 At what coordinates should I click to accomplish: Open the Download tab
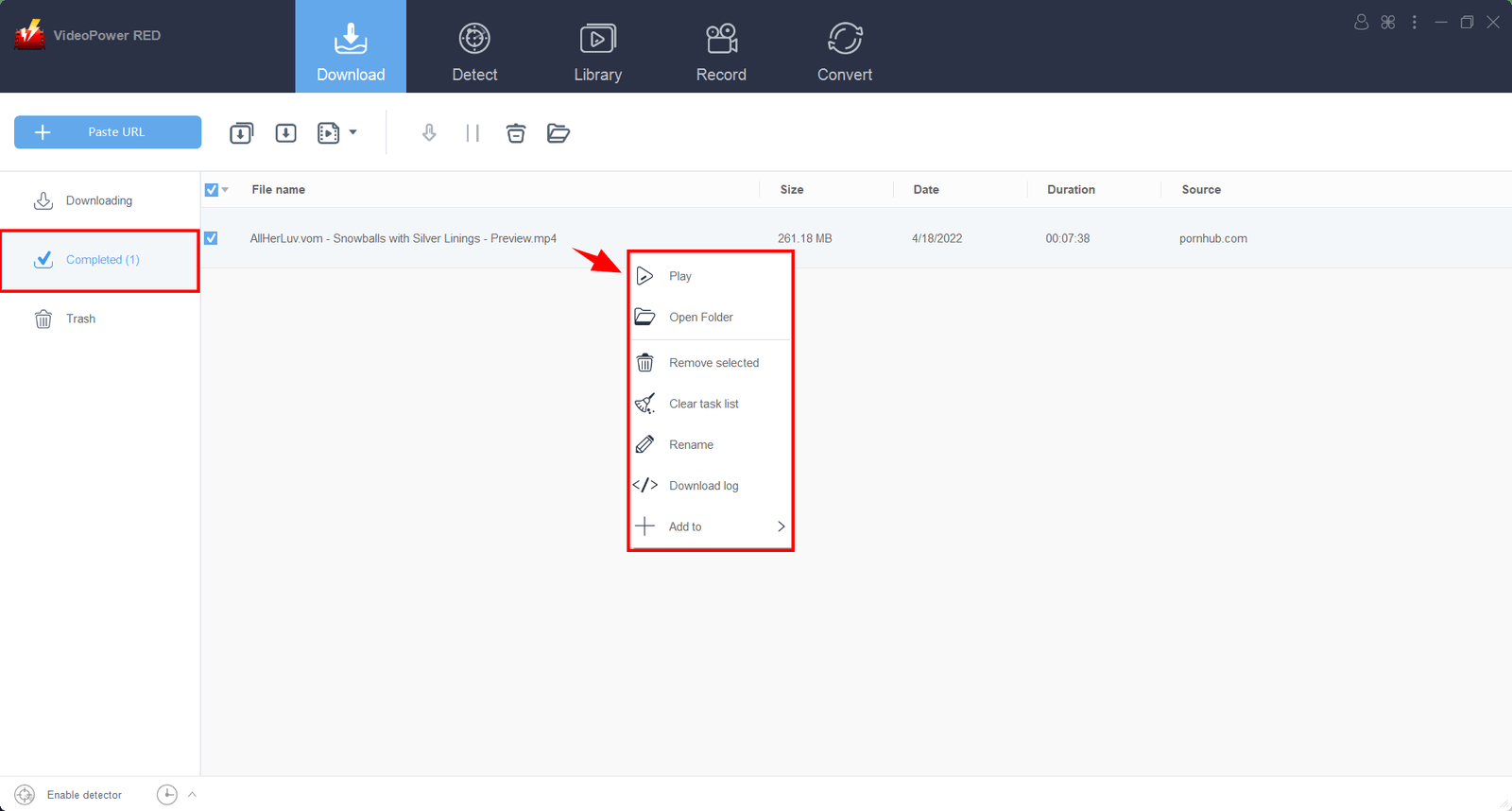[x=351, y=46]
